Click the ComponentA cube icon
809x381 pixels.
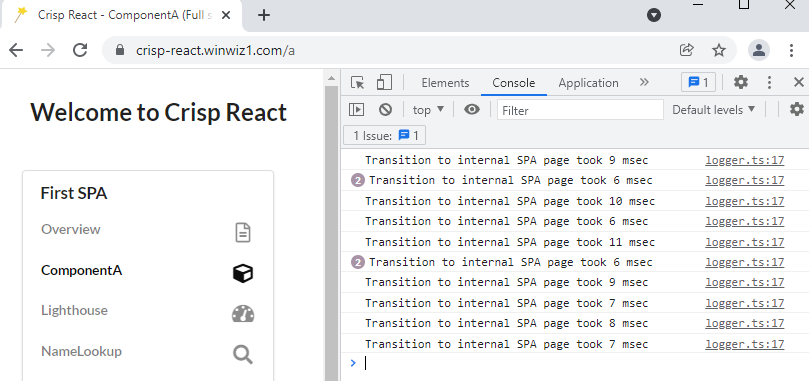pos(242,273)
